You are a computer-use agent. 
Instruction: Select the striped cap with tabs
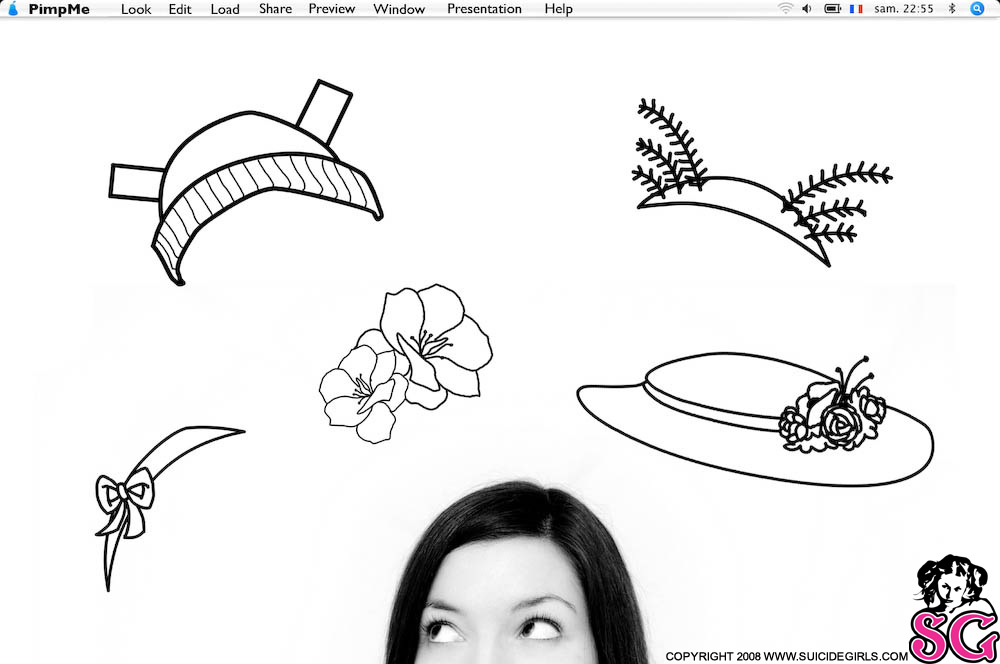(x=246, y=182)
